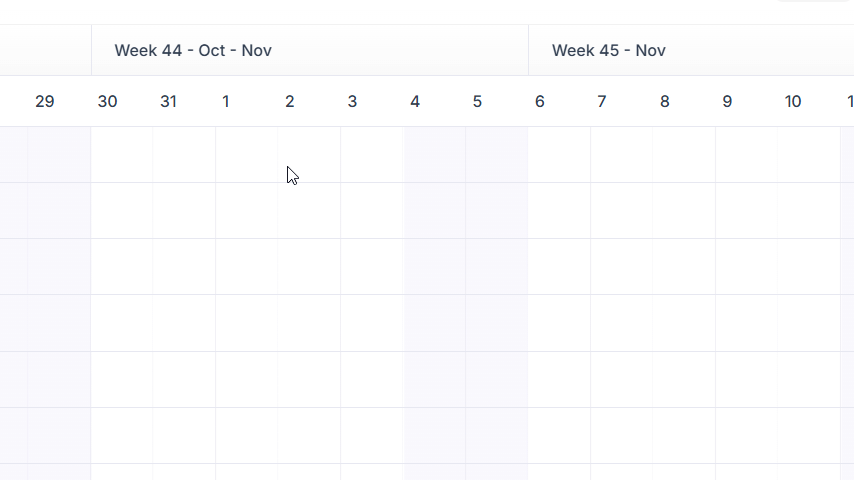
Task: Click the date 29 column header
Action: point(45,101)
